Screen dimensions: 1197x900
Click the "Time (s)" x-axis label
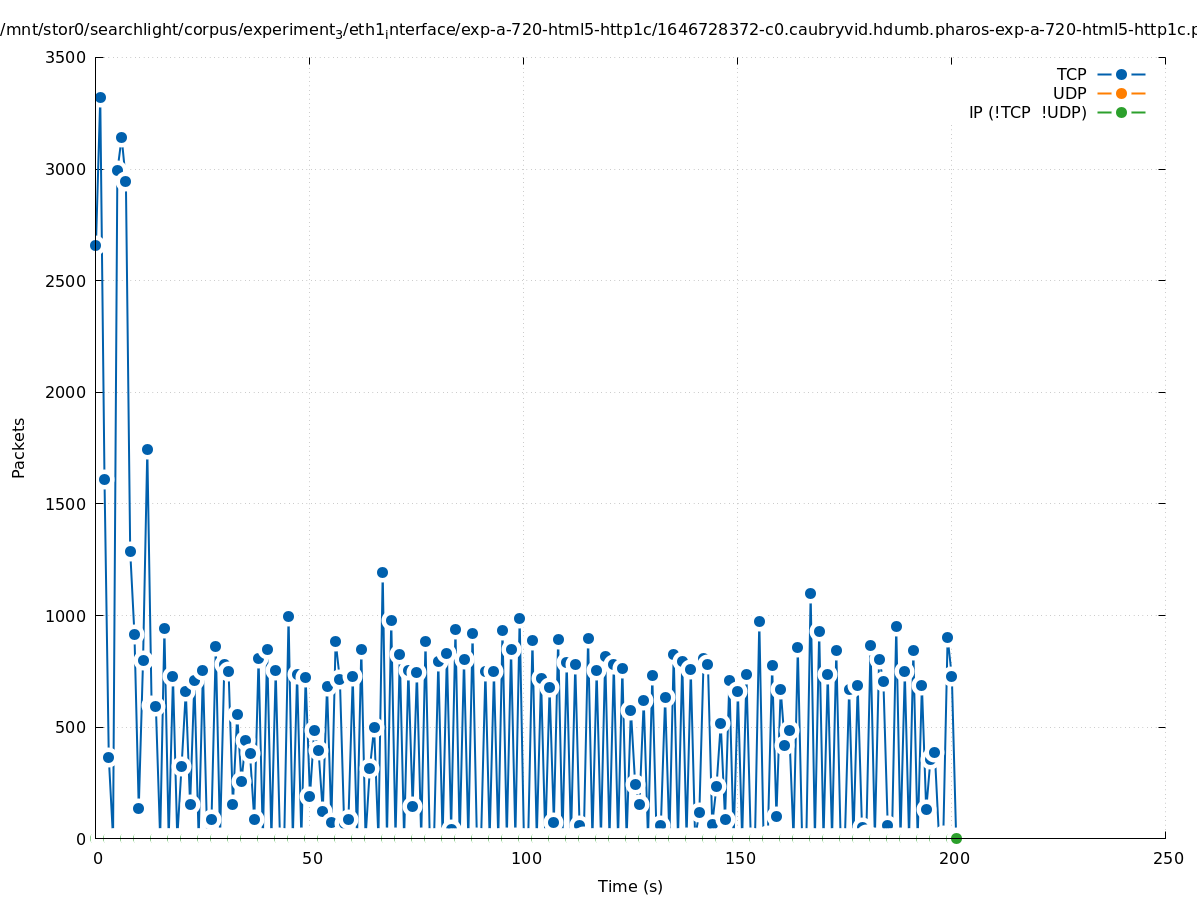coord(630,886)
